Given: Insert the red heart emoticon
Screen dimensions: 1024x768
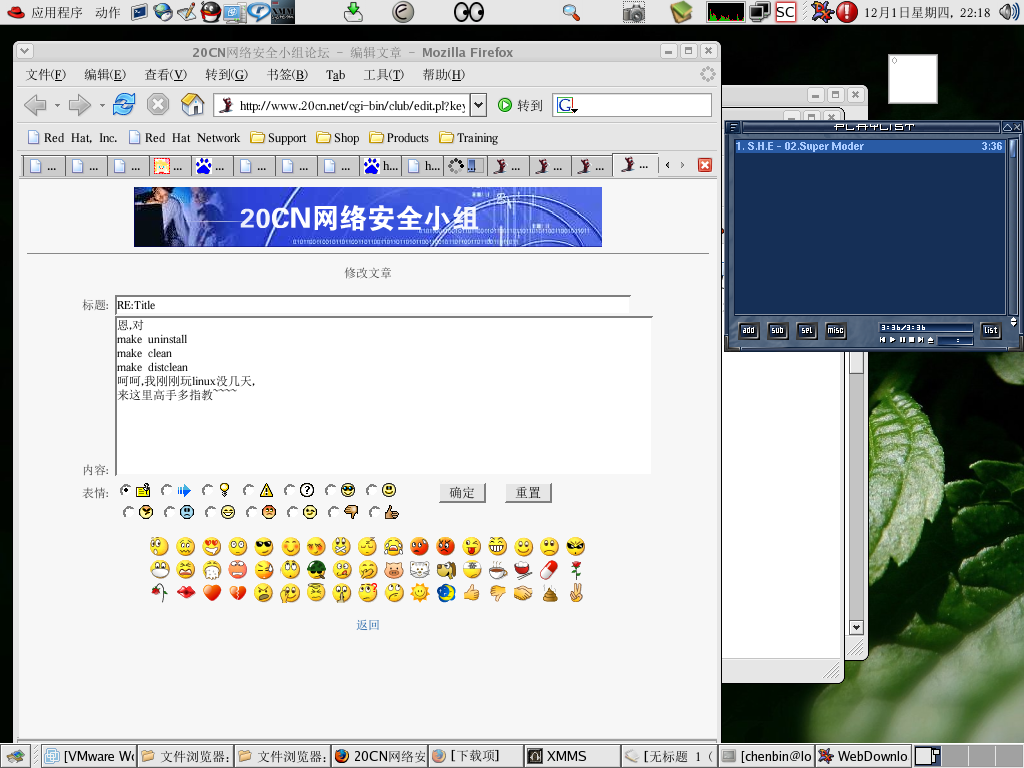Looking at the screenshot, I should [x=212, y=593].
